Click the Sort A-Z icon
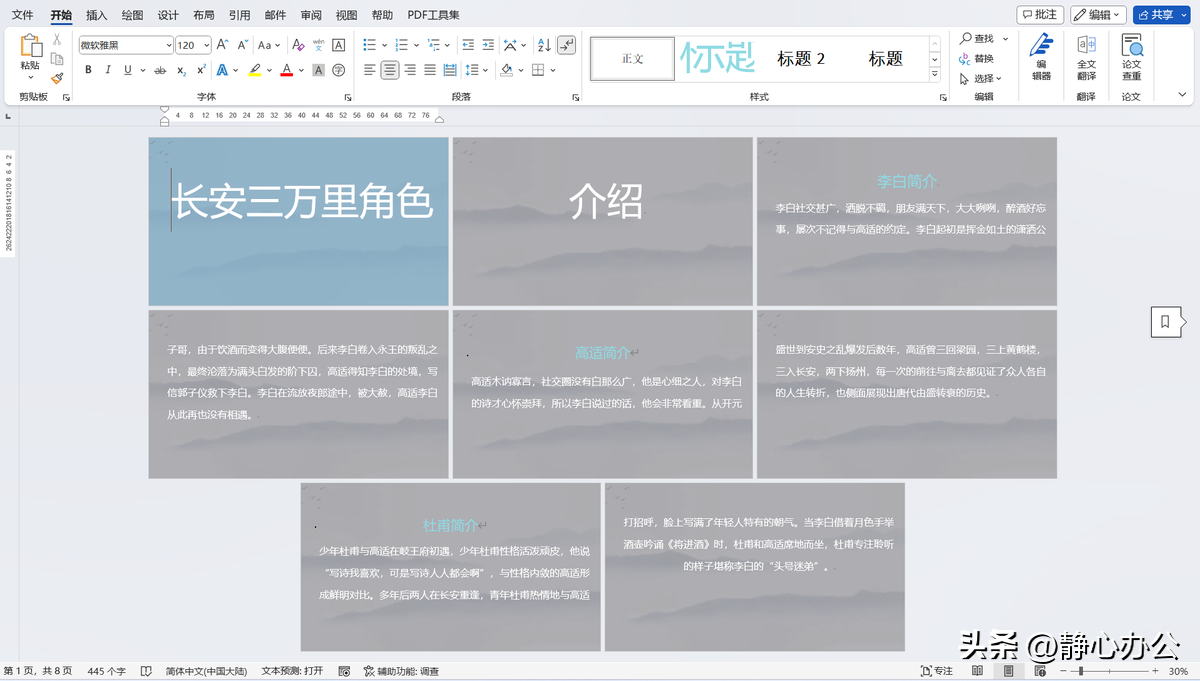 [544, 45]
